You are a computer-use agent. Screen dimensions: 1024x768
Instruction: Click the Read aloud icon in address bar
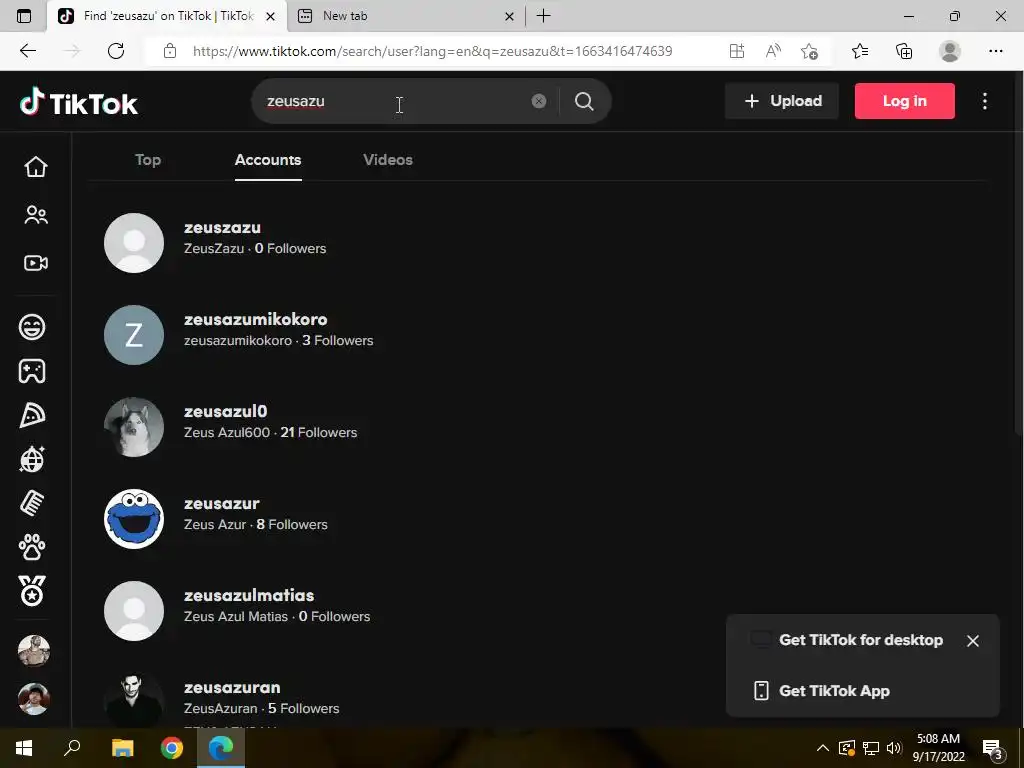coord(773,51)
